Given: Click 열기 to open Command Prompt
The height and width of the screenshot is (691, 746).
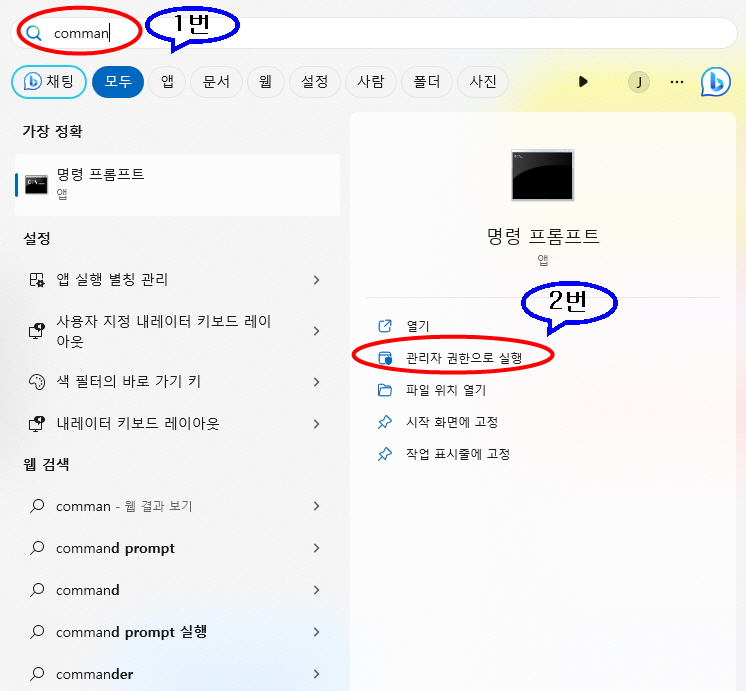Looking at the screenshot, I should 418,326.
